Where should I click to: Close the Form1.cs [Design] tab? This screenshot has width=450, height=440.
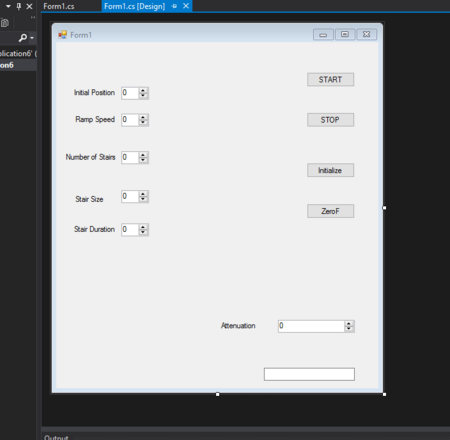click(186, 6)
